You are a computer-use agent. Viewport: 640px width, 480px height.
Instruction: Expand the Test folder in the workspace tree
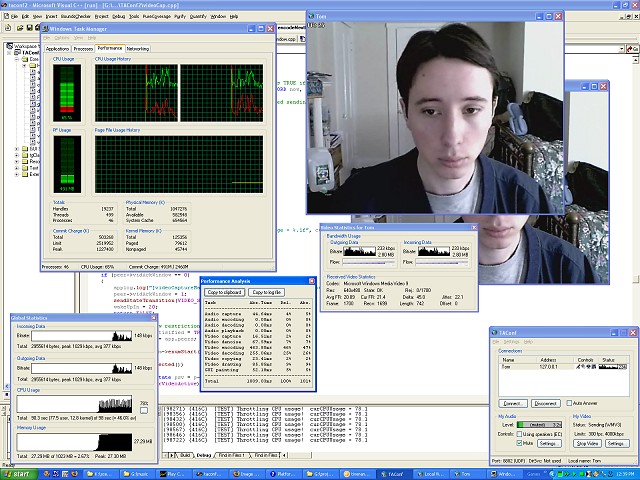[17, 168]
